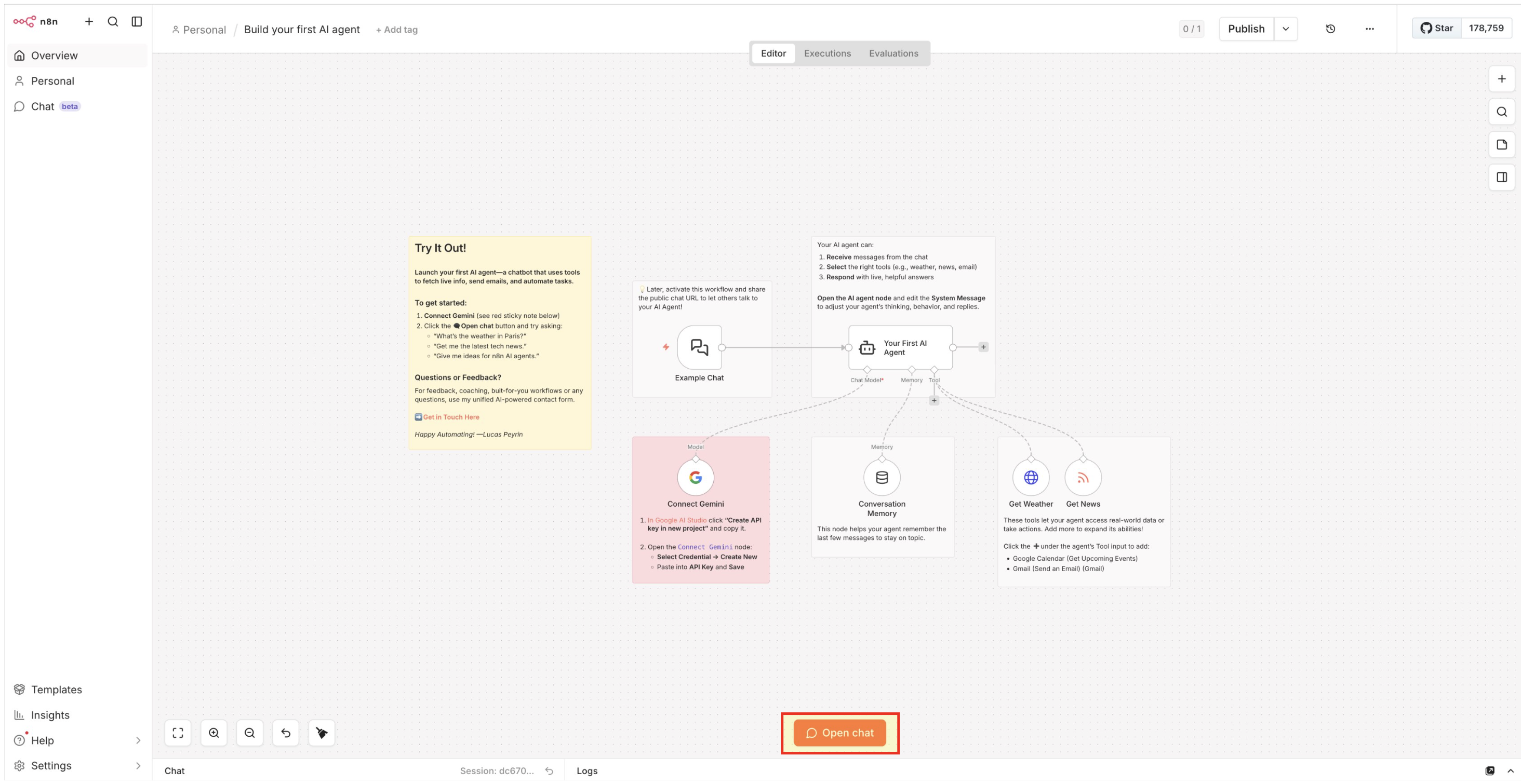Add a sticky note using the note icon
This screenshot has height=784, width=1521.
coord(1502,145)
